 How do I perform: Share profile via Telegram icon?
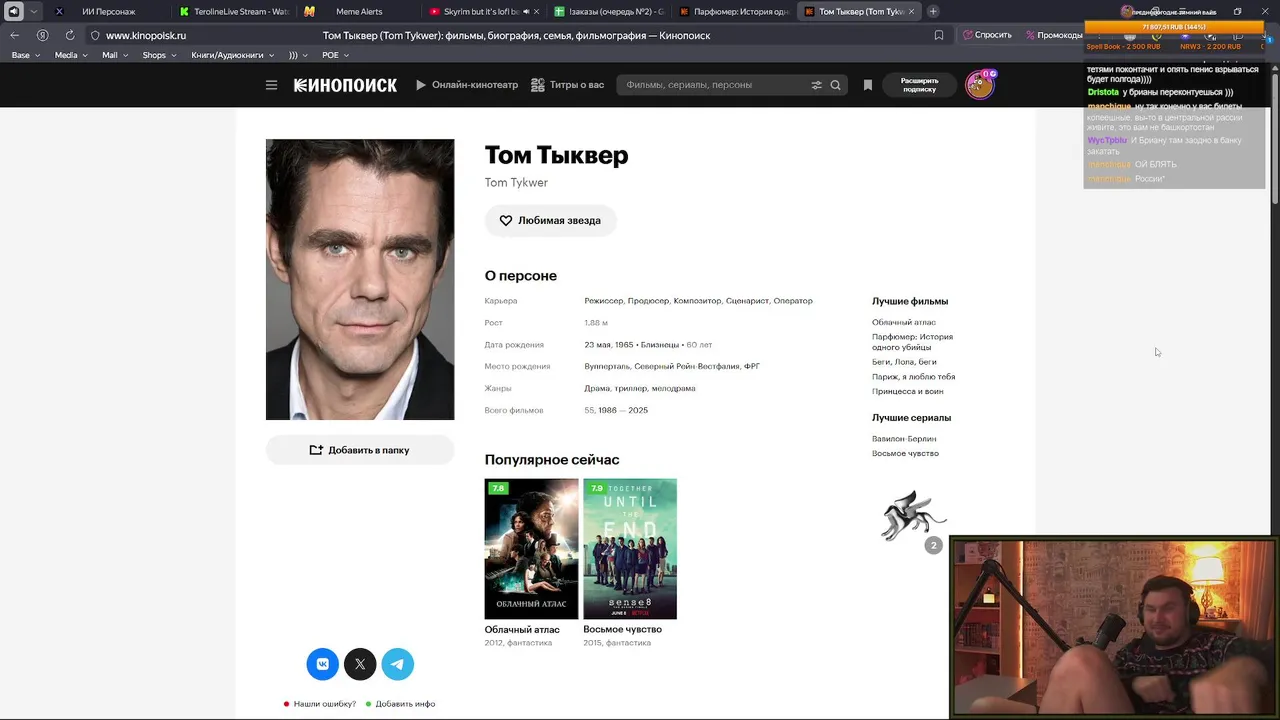(x=397, y=664)
